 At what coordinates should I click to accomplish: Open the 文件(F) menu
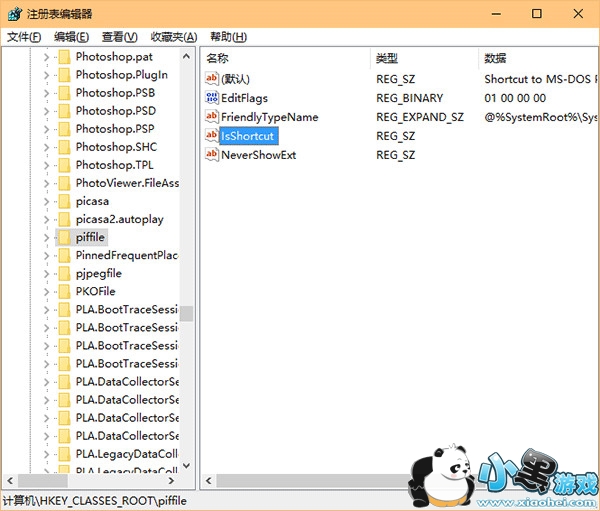click(24, 37)
